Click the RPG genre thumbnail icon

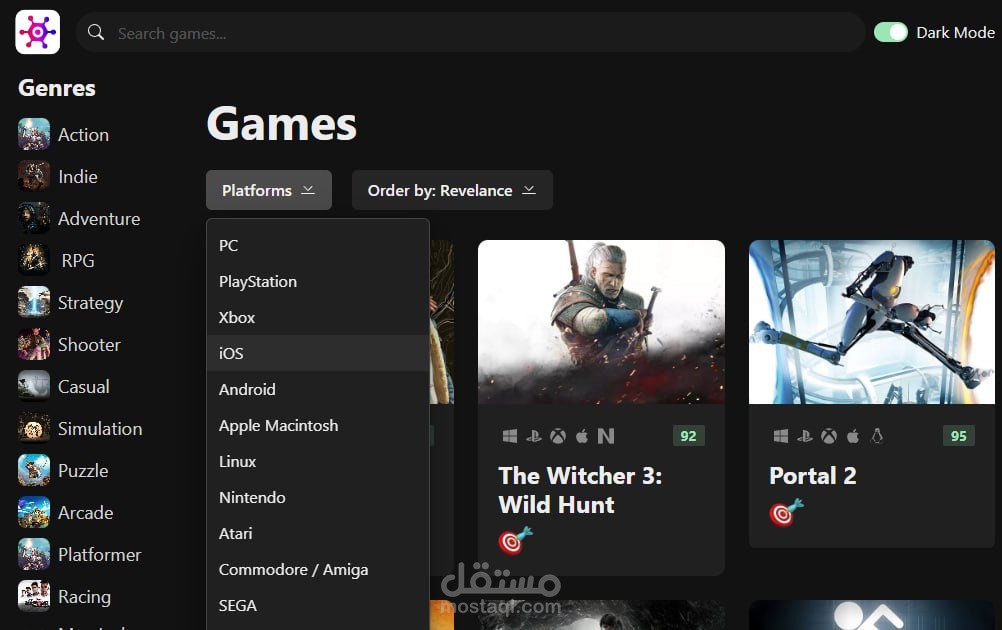34,260
